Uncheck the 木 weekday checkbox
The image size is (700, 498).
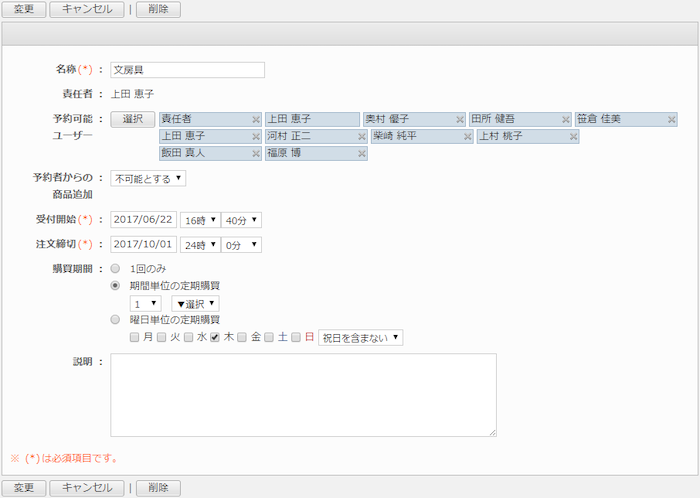[215, 338]
